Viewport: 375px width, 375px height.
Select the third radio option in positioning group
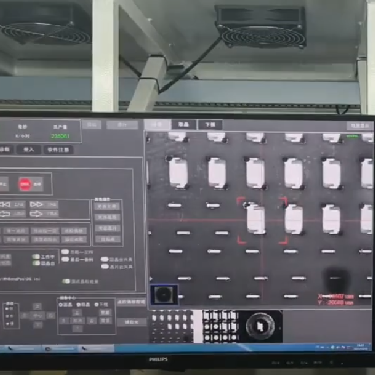97,304
